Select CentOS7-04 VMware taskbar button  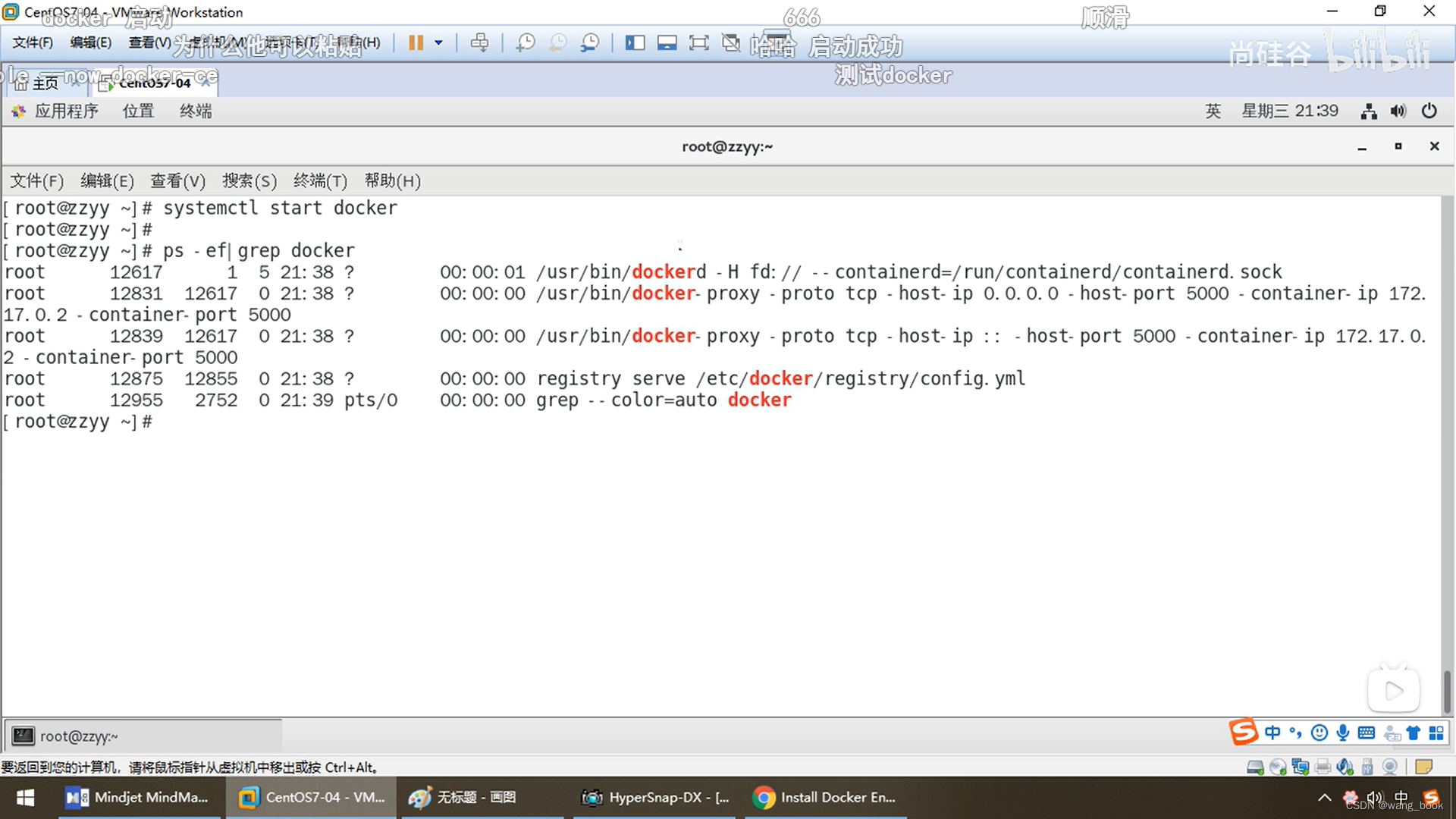(312, 798)
